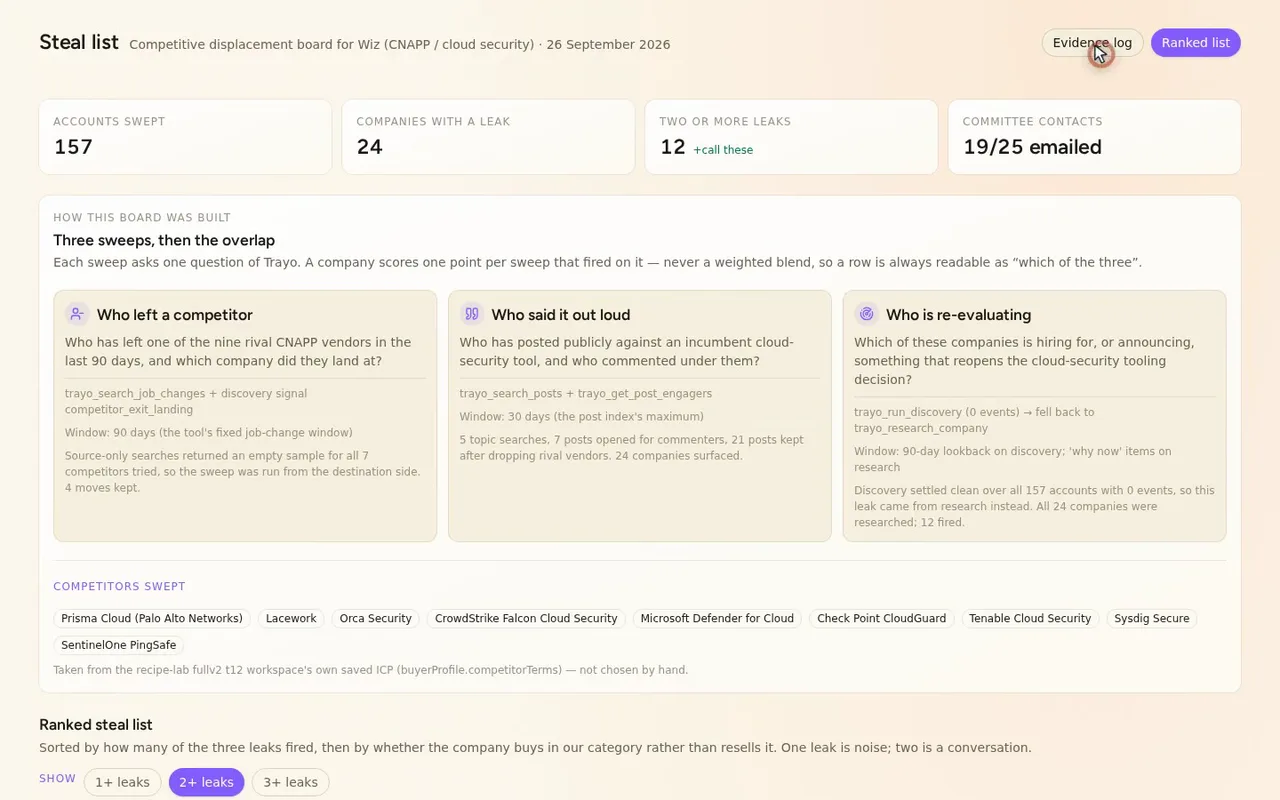The image size is (1280, 800).
Task: Switch to the Evidence log tab
Action: click(x=1092, y=43)
